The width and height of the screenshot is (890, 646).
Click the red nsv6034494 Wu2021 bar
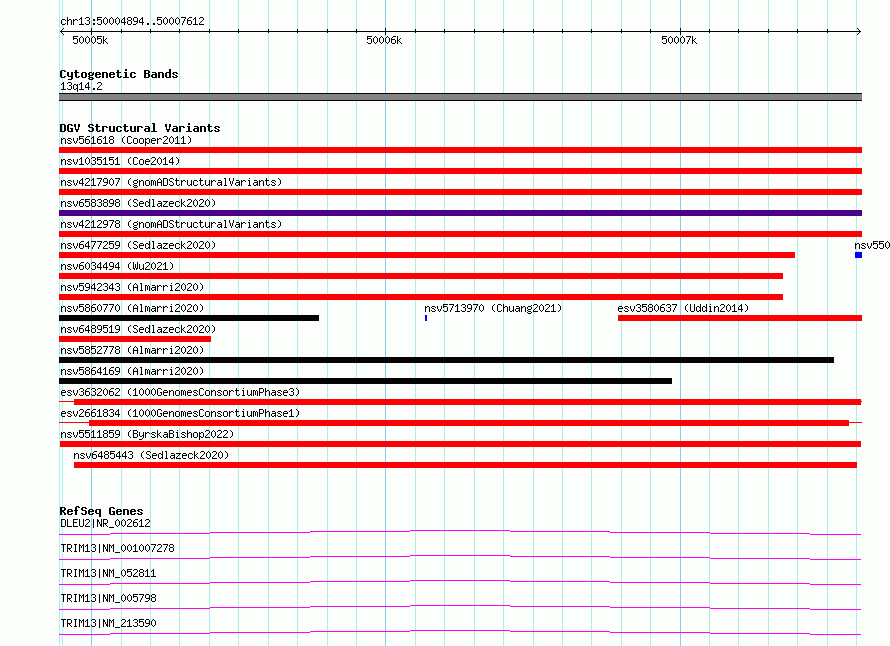pyautogui.click(x=421, y=276)
